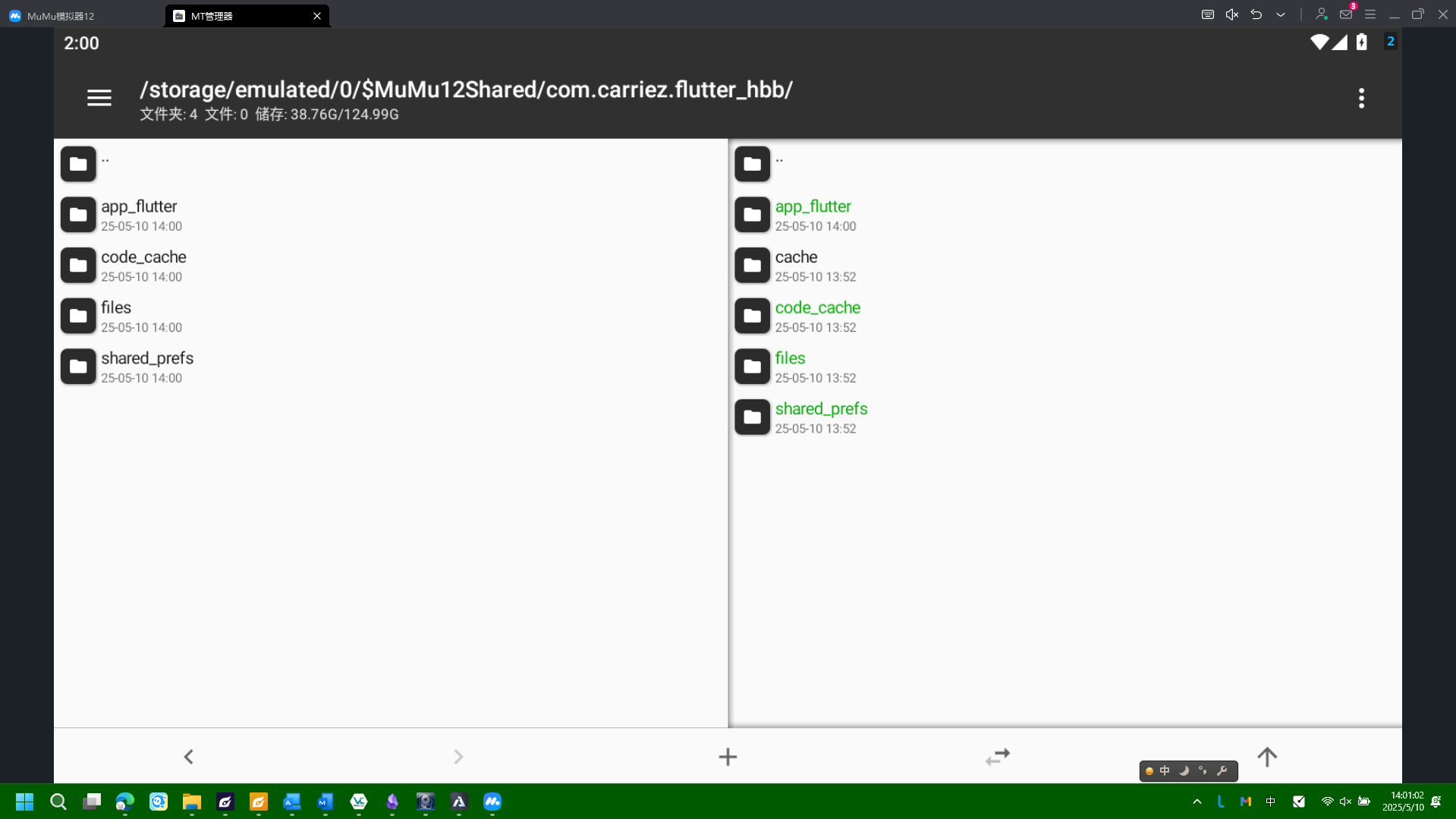
Task: Tap the swap panes arrows icon
Action: (998, 757)
